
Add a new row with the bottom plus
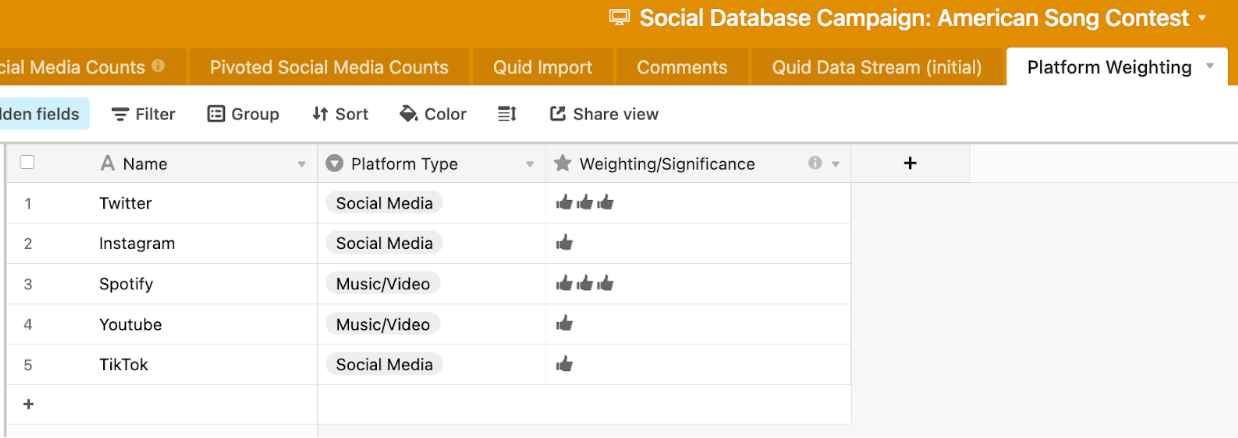click(x=28, y=404)
